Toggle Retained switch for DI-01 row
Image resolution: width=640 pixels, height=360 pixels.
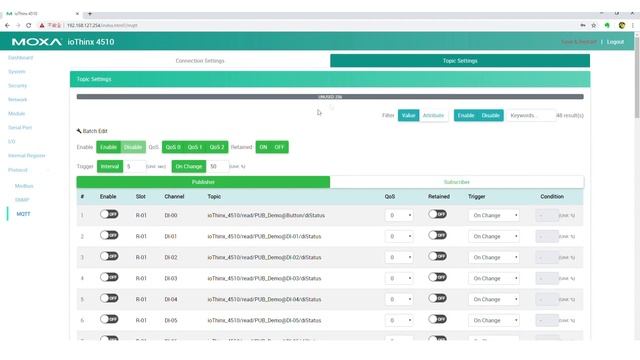pyautogui.click(x=437, y=235)
